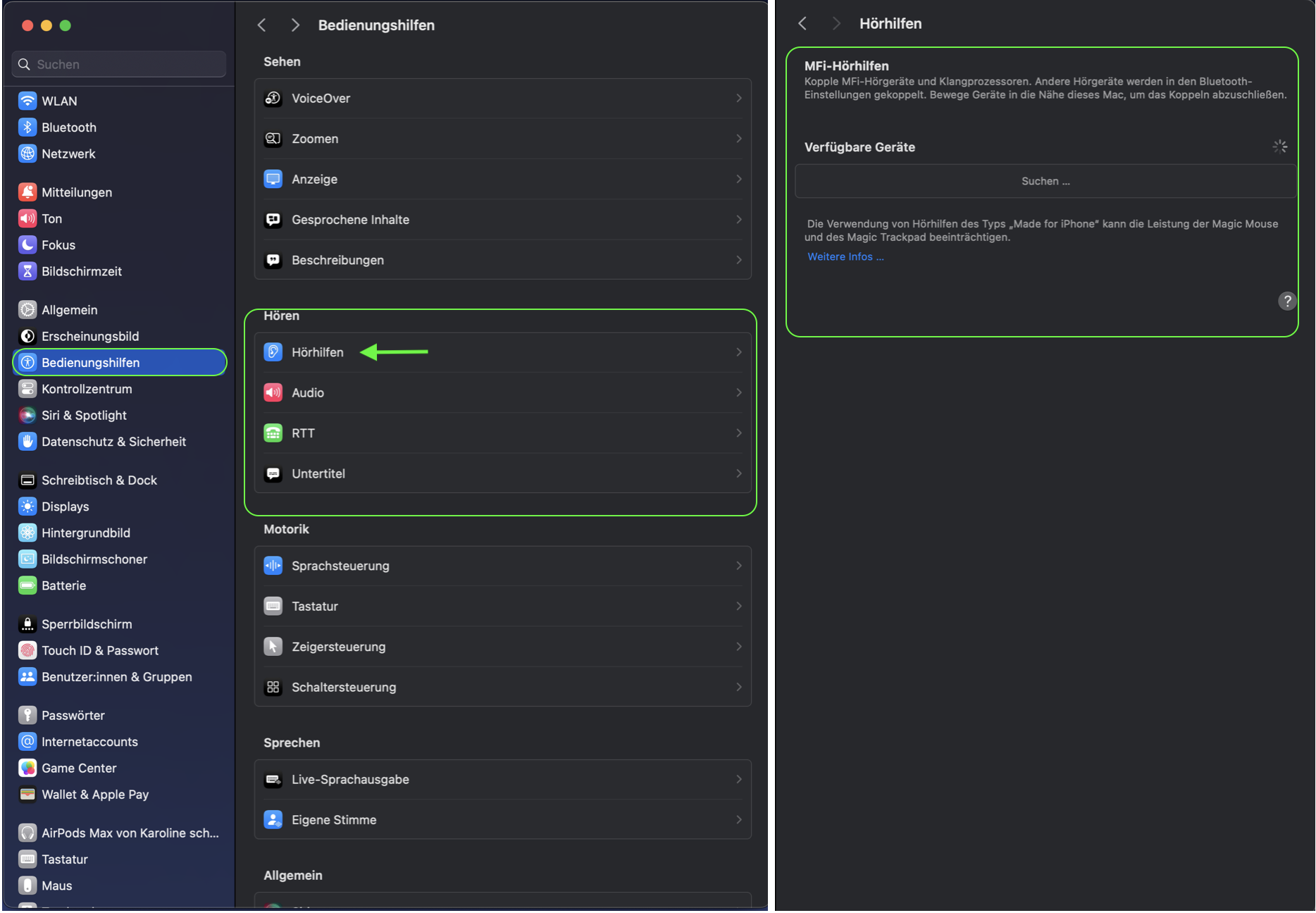Screen dimensions: 1316x913
Task: Click the Eigene Stimme icon
Action: click(273, 820)
